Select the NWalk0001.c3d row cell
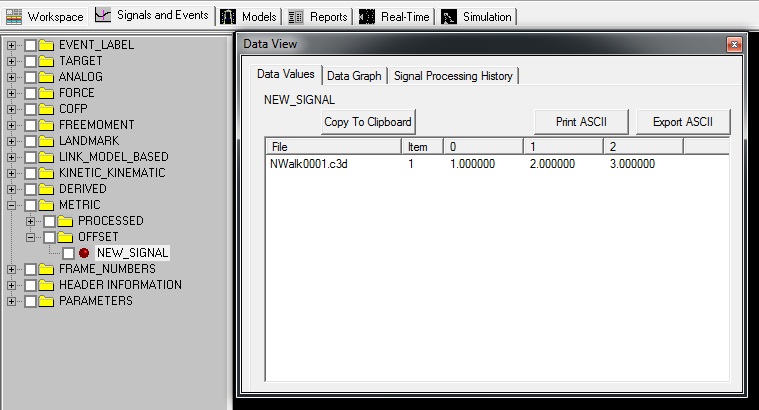 click(x=309, y=164)
